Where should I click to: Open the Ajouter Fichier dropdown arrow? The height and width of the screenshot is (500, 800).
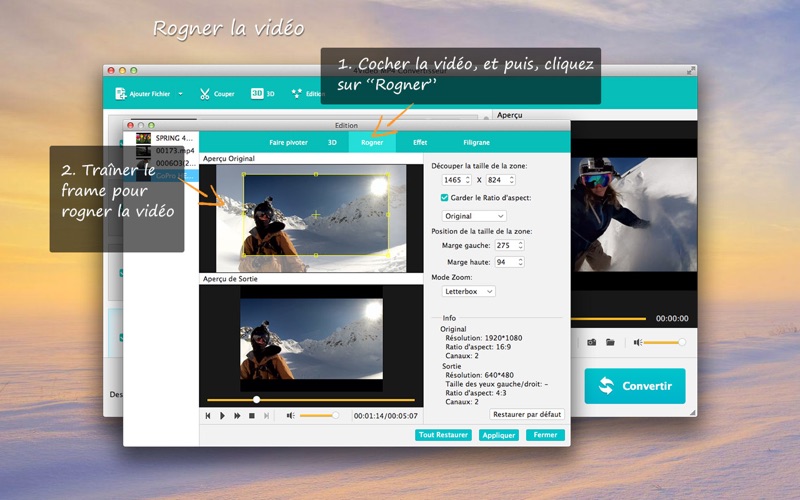181,94
